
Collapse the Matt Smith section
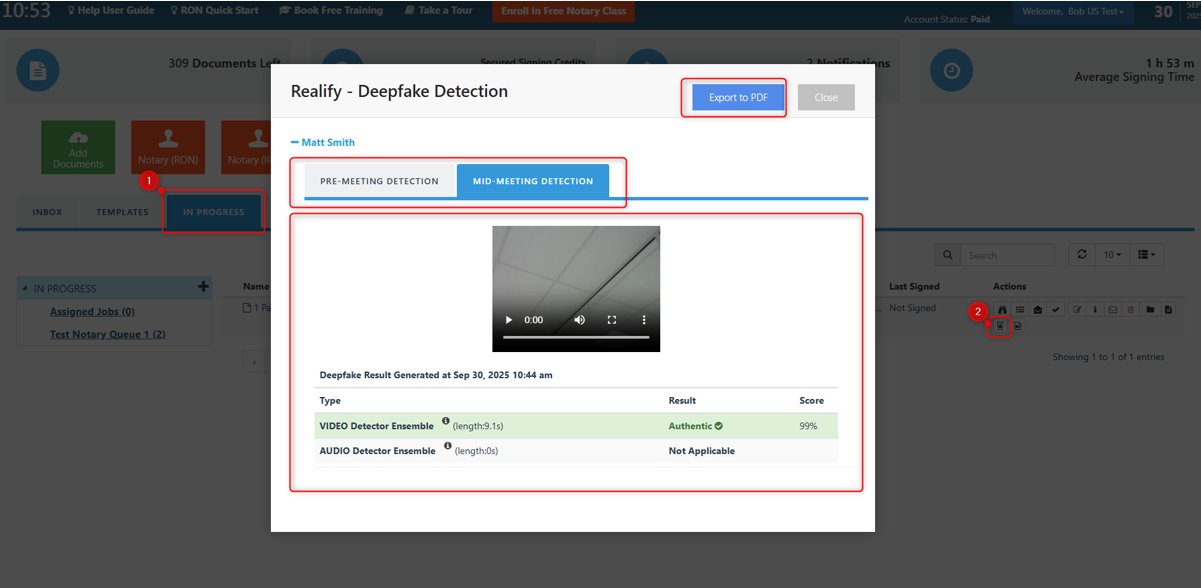pyautogui.click(x=322, y=143)
